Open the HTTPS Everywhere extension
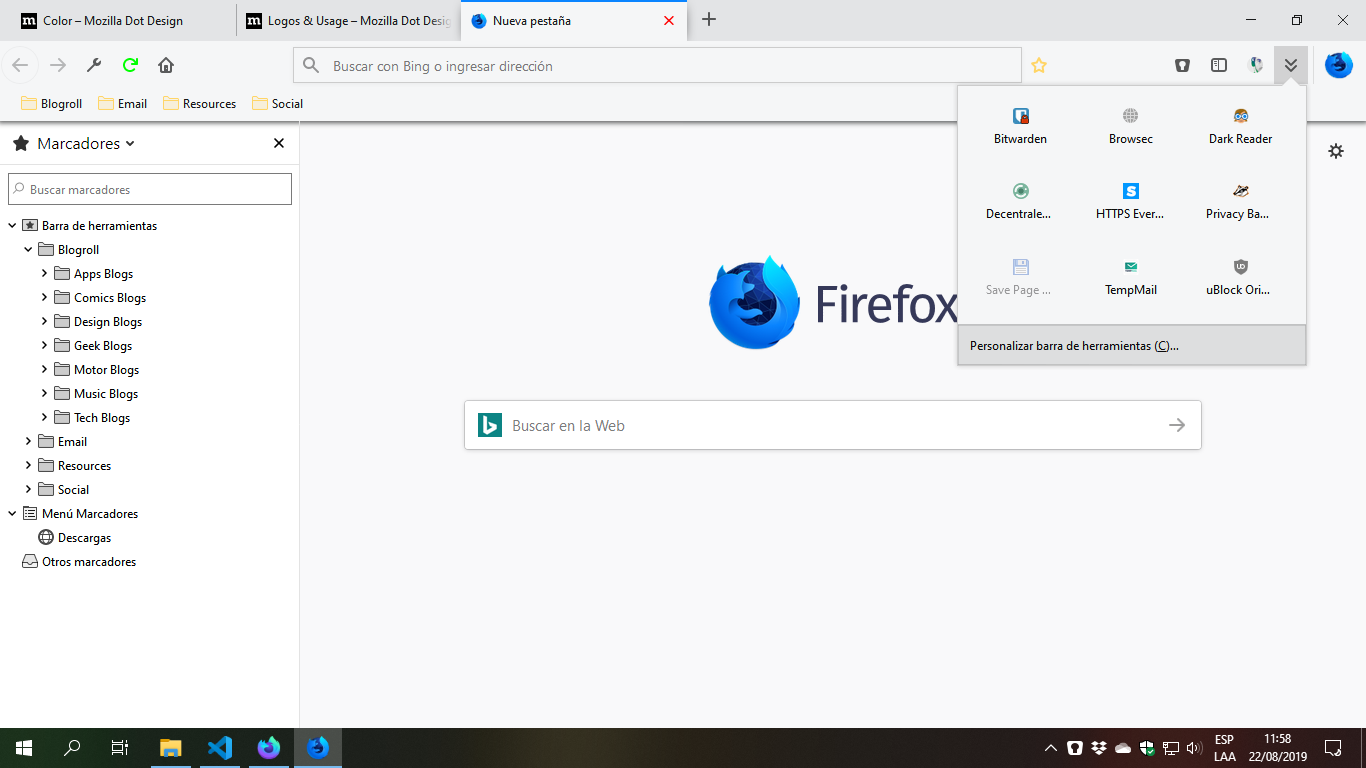Image resolution: width=1366 pixels, height=768 pixels. click(x=1130, y=201)
